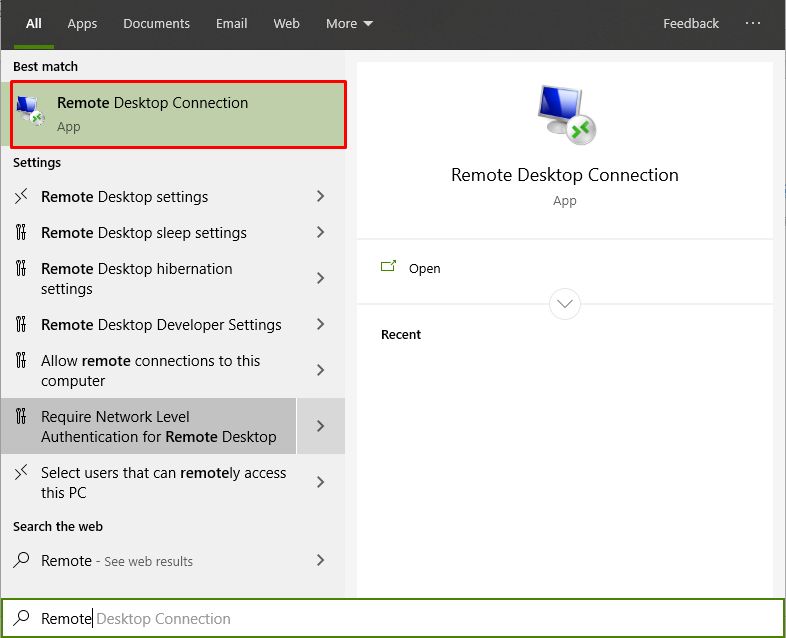This screenshot has width=786, height=638.
Task: Click the Open icon in the preview pane
Action: coord(388,266)
